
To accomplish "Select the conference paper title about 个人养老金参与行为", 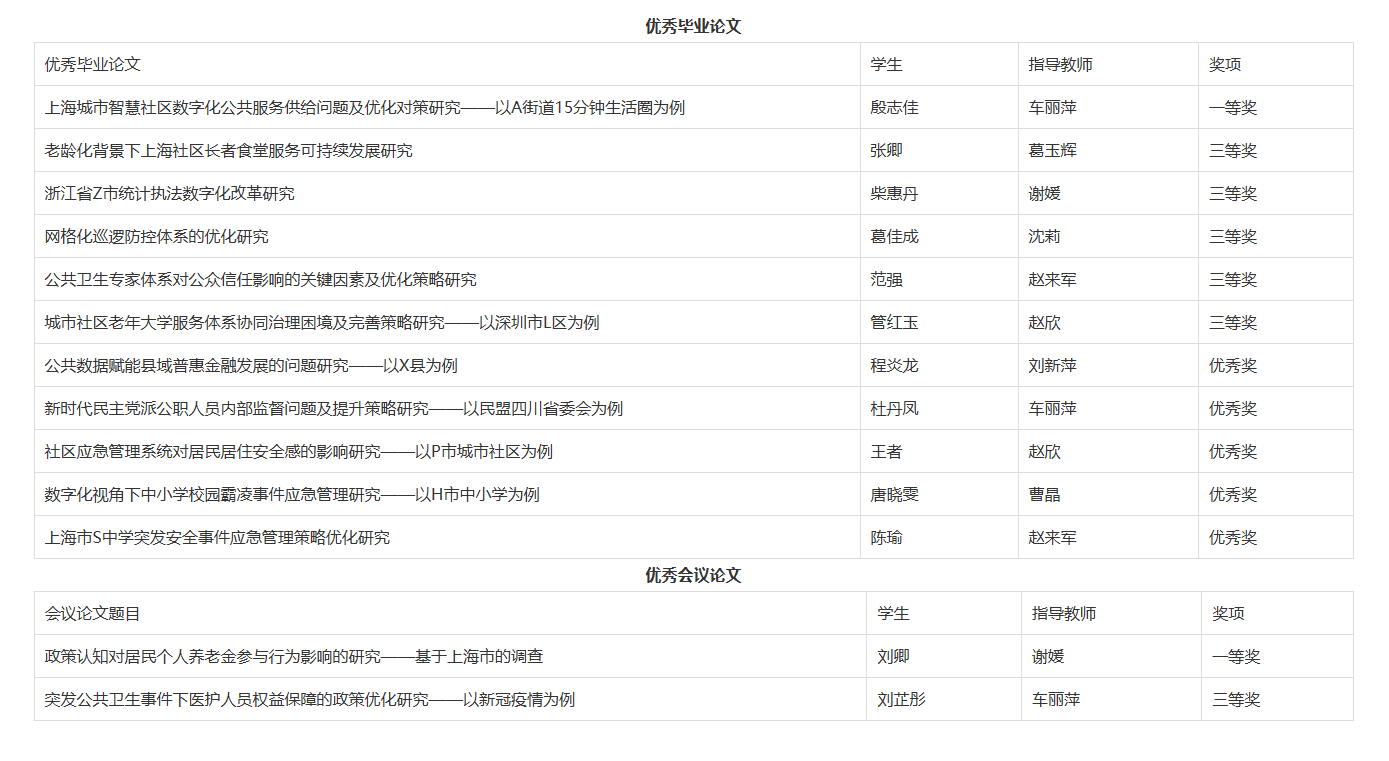I will tap(294, 657).
